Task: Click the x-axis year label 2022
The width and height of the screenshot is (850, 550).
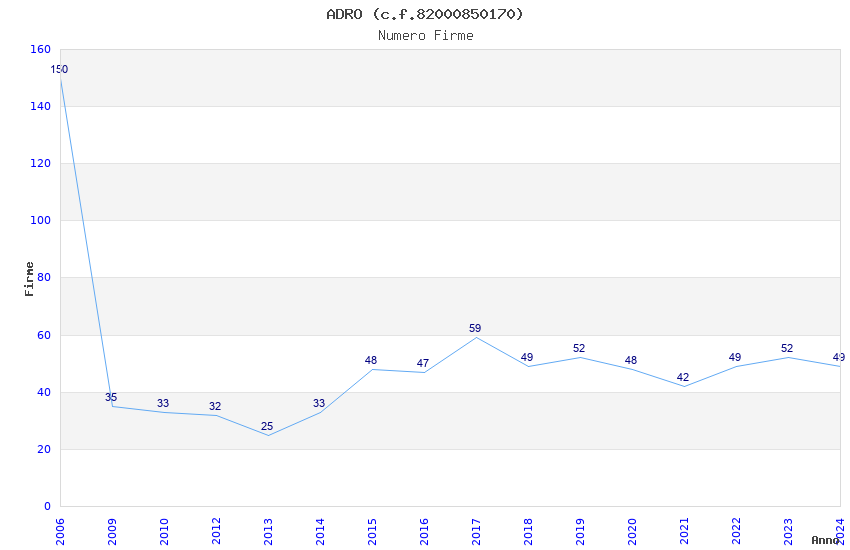Action: [x=737, y=532]
